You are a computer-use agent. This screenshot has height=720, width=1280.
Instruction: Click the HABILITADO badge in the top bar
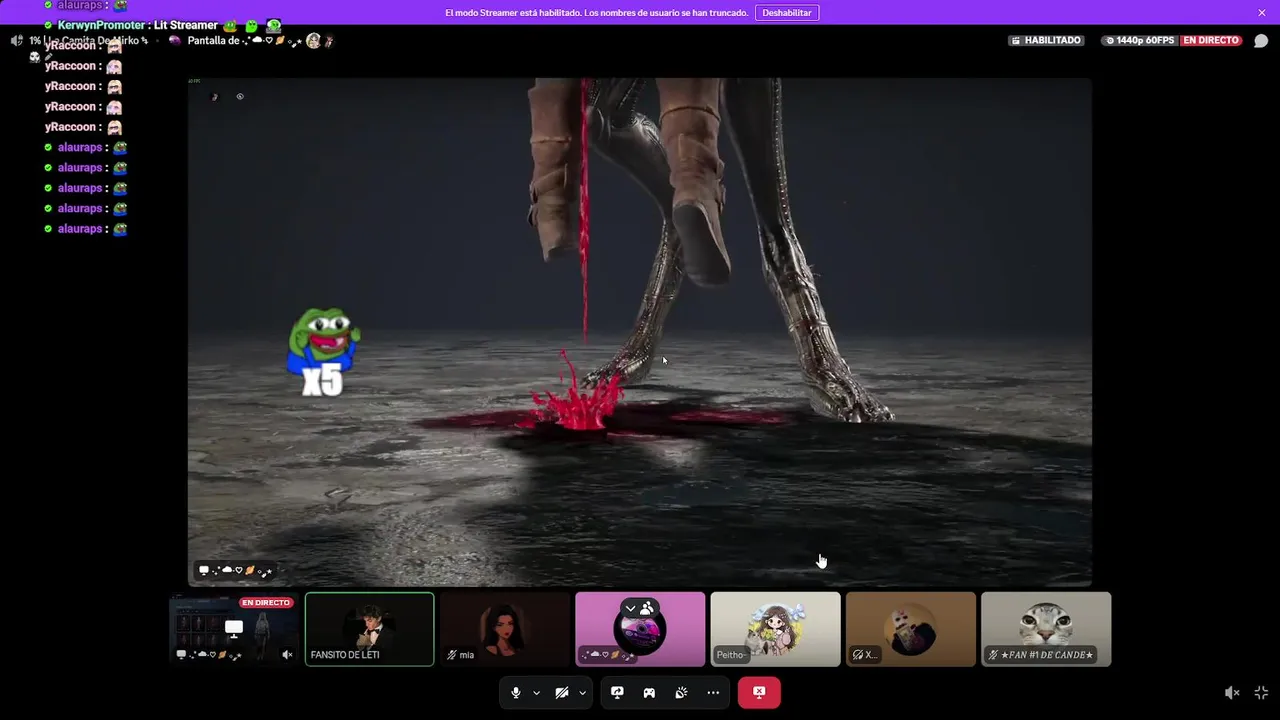click(x=1046, y=41)
